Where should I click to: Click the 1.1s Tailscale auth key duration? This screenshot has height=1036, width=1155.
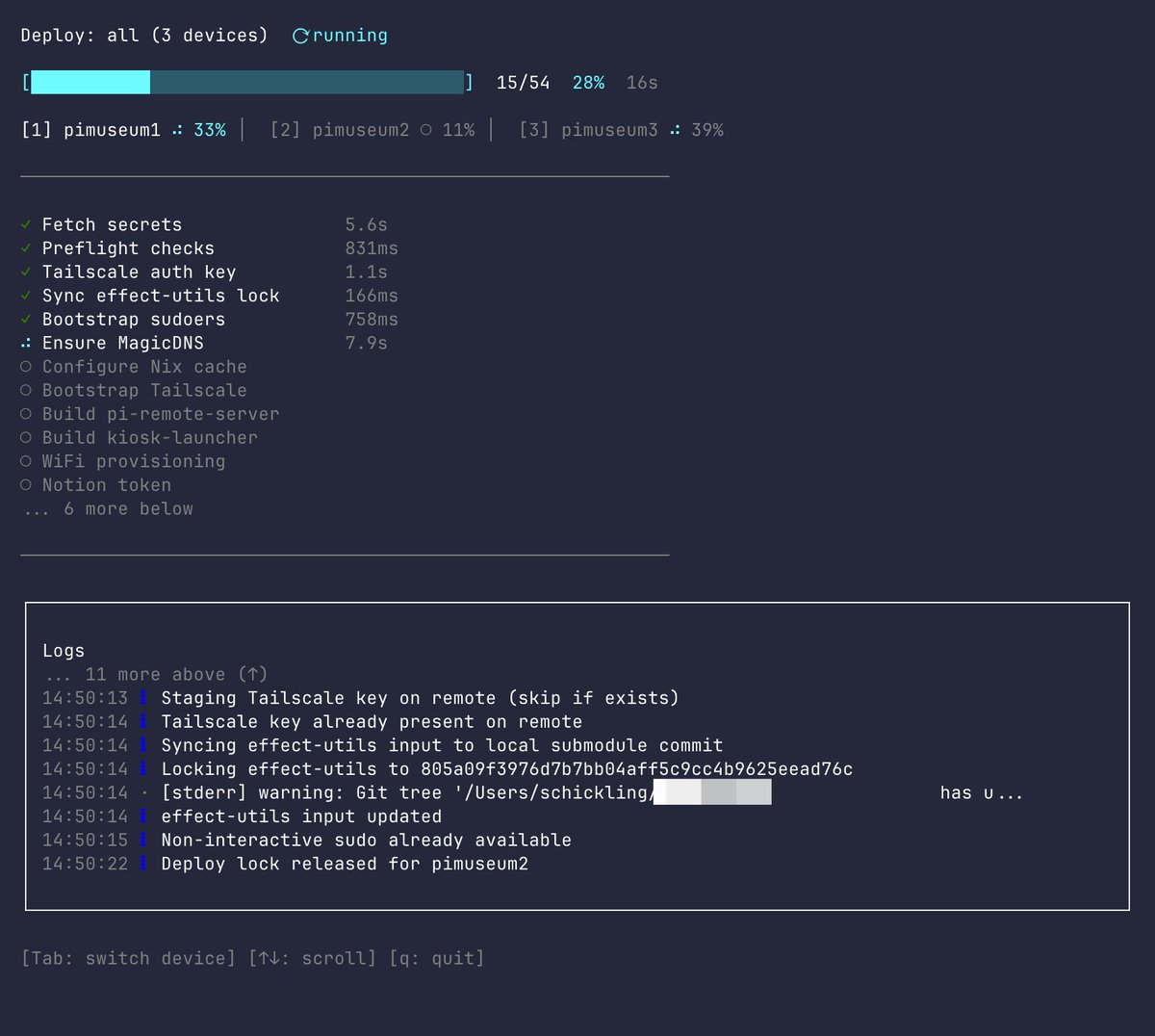[367, 272]
